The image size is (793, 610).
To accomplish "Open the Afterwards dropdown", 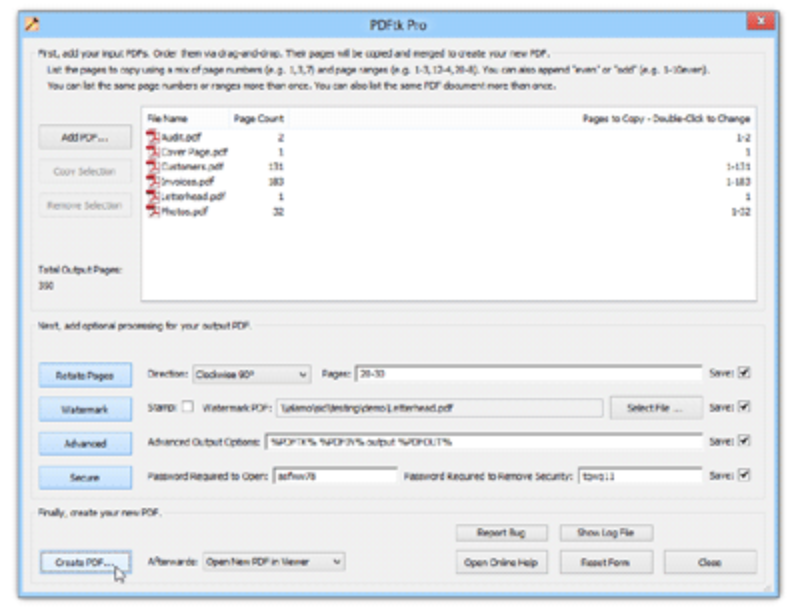I will (x=274, y=562).
